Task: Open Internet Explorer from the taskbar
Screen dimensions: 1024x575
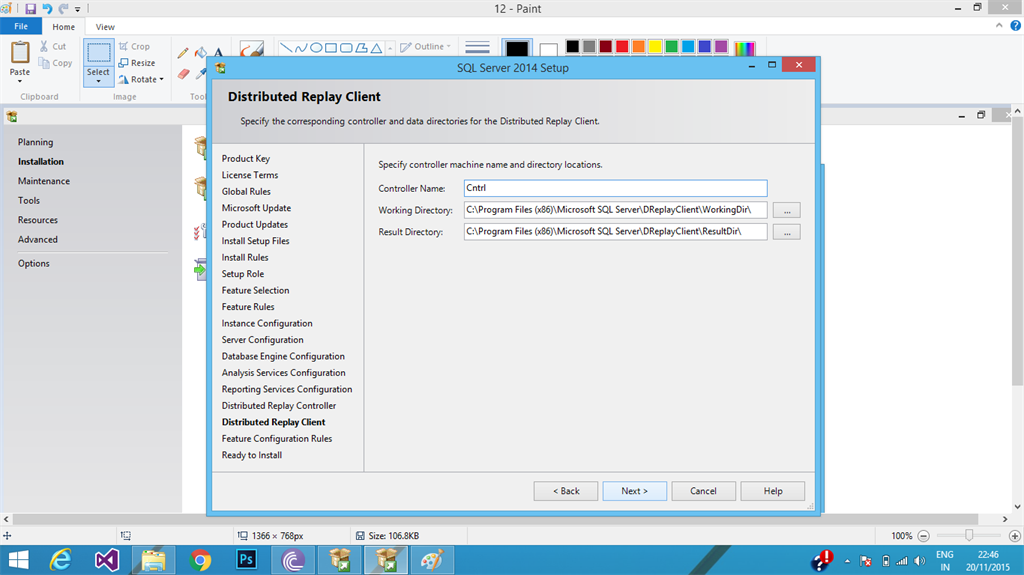Action: point(61,560)
